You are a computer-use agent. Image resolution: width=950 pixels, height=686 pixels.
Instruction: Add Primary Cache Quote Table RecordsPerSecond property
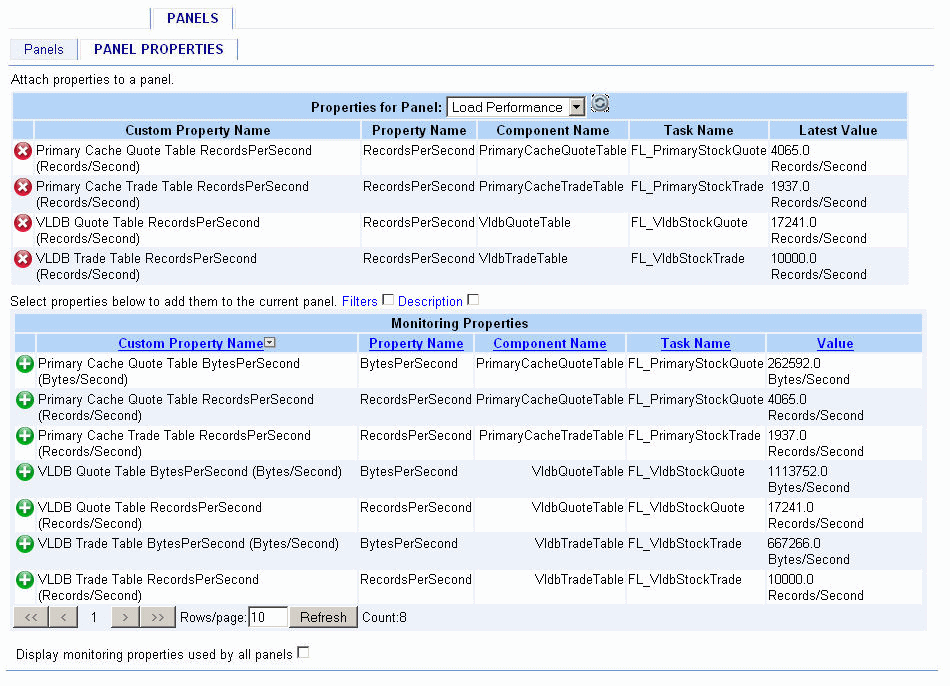(25, 400)
